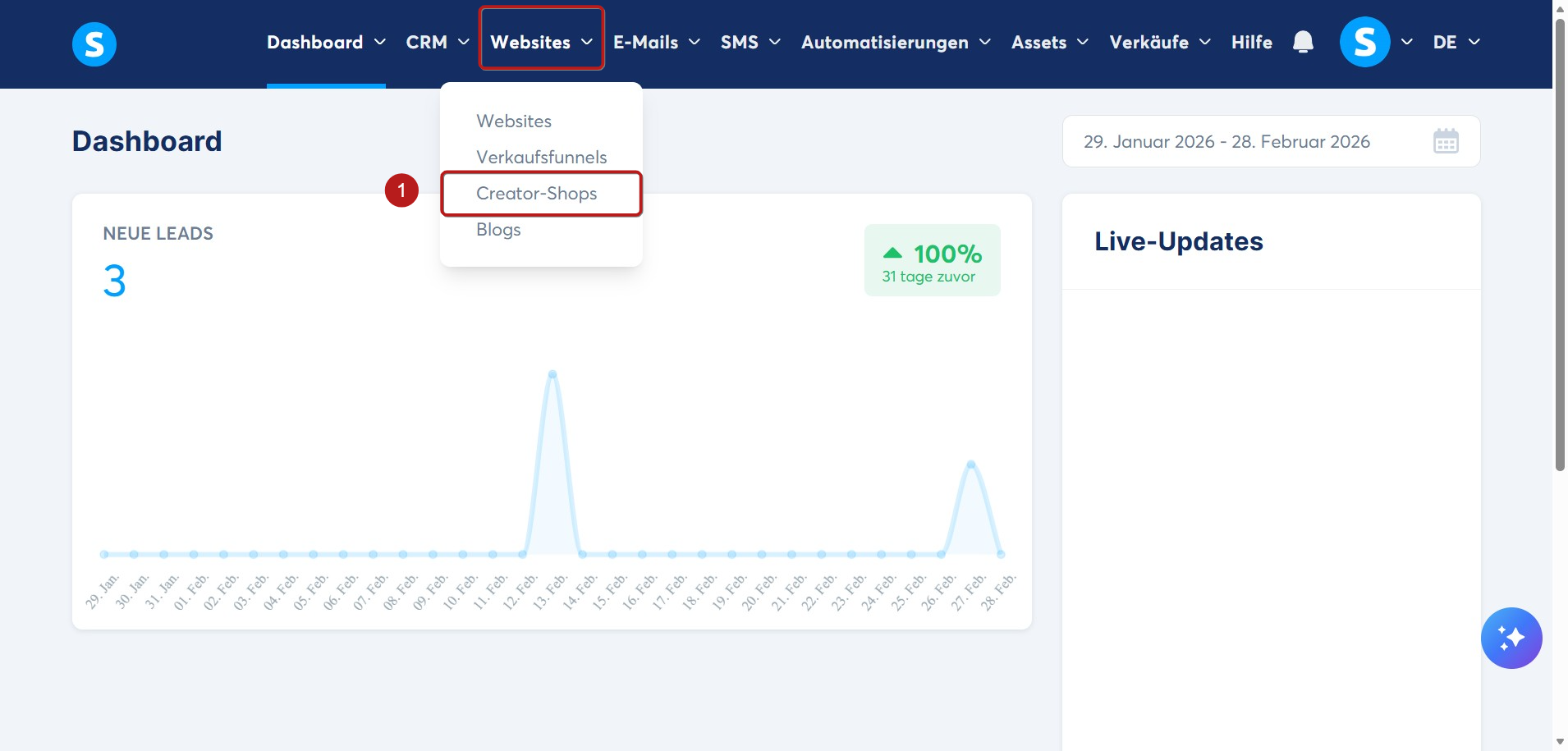This screenshot has height=751, width=1568.
Task: Click the NEUE LEADS label
Action: (158, 233)
